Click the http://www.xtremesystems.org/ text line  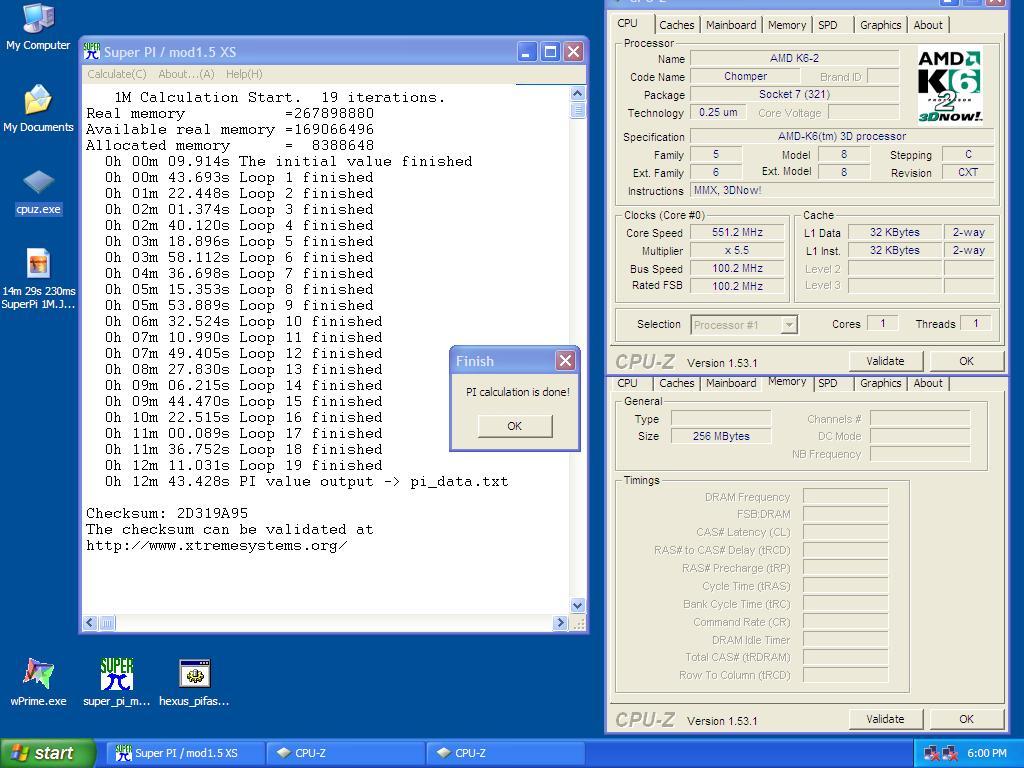click(217, 546)
